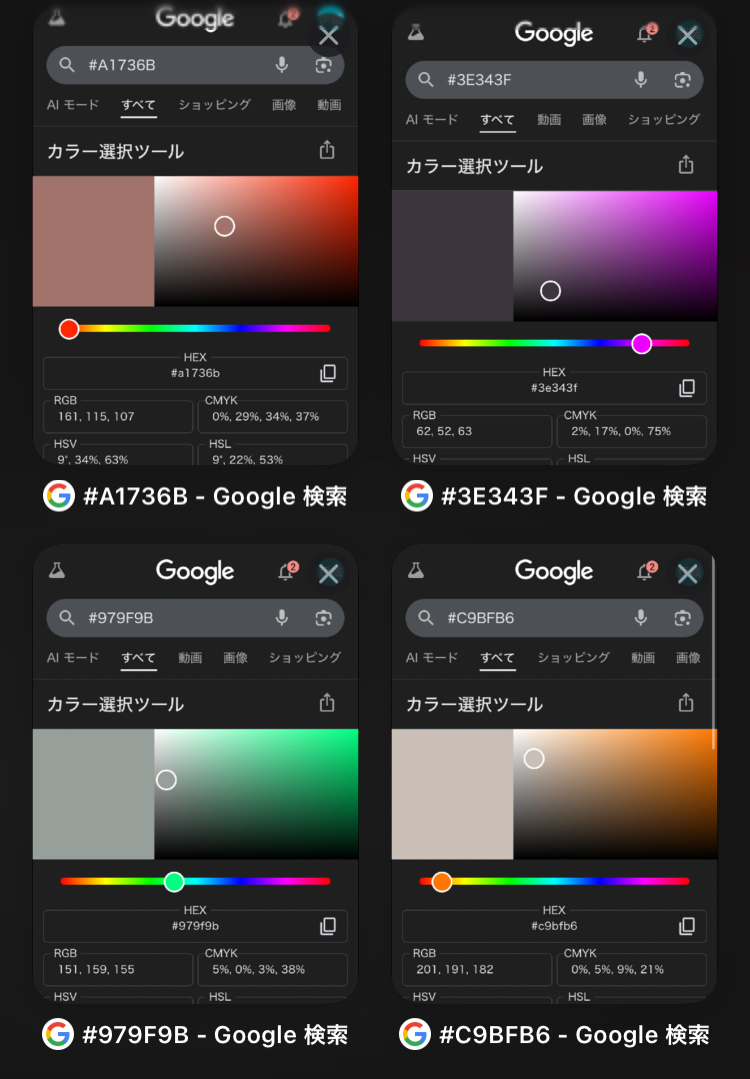The height and width of the screenshot is (1079, 750).
Task: Open the #3E343F - Google 検索 tab
Action: [555, 496]
